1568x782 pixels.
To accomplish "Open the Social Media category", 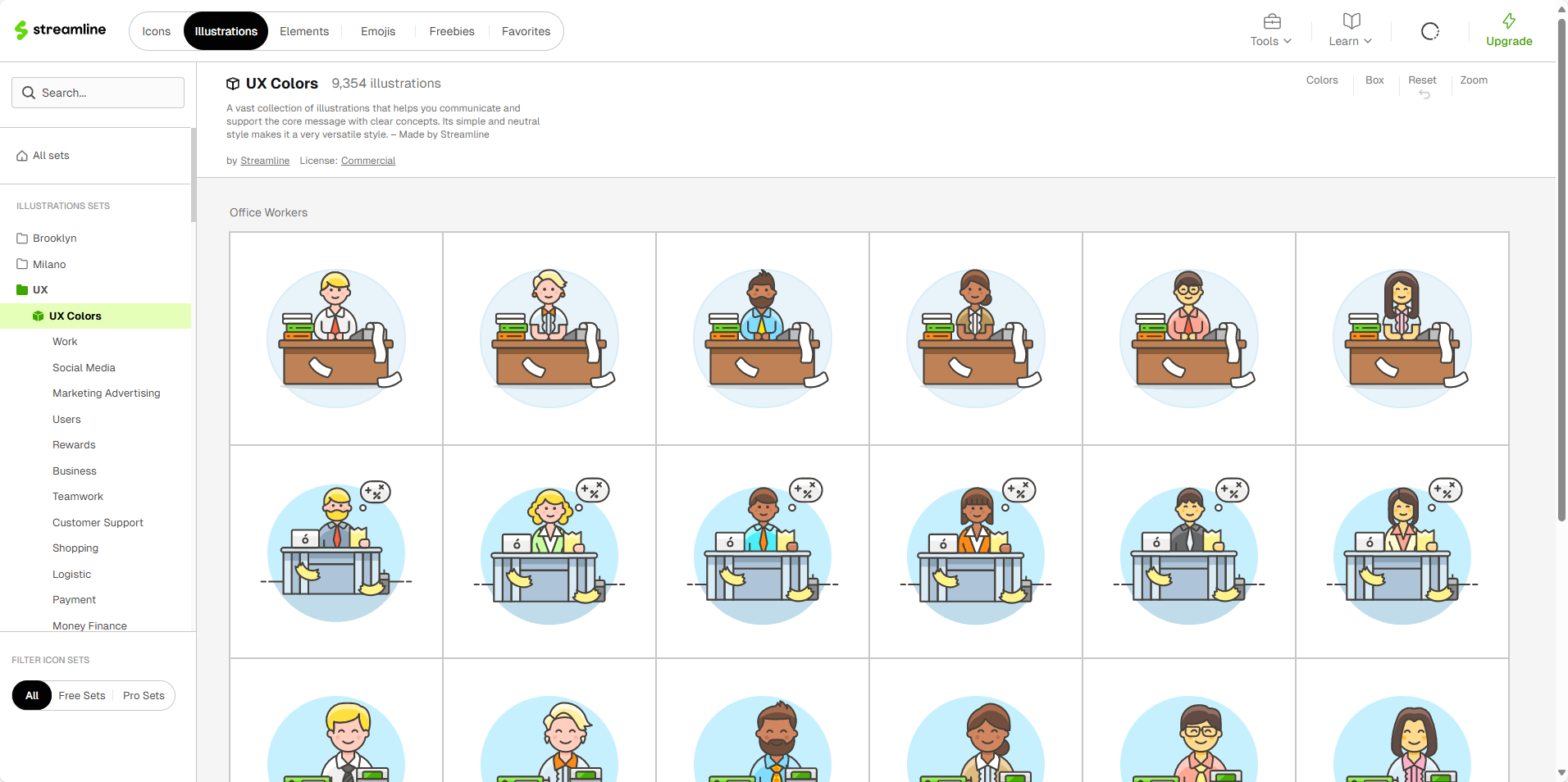I will coord(84,368).
